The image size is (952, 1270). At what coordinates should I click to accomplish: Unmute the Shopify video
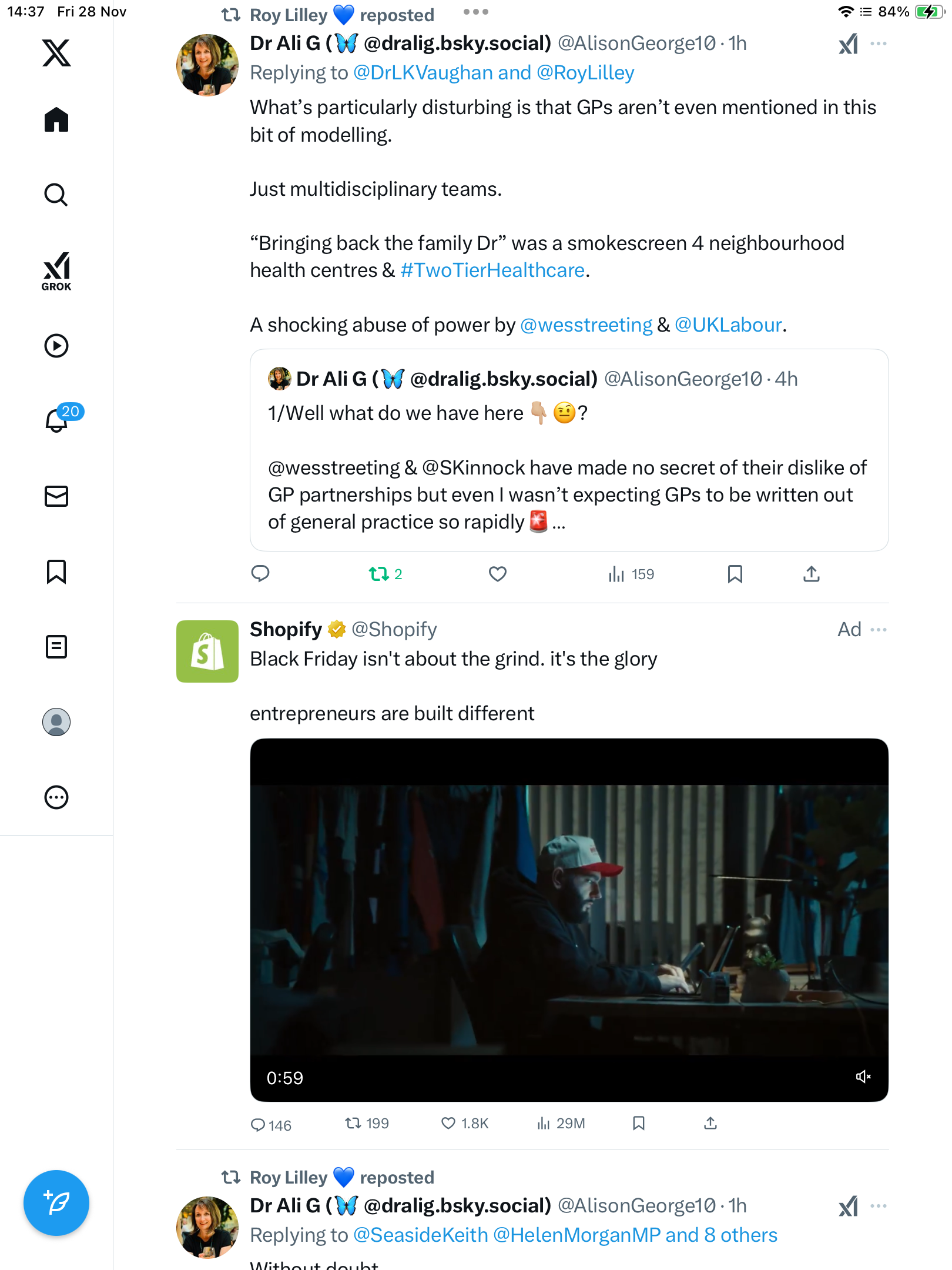point(863,1077)
